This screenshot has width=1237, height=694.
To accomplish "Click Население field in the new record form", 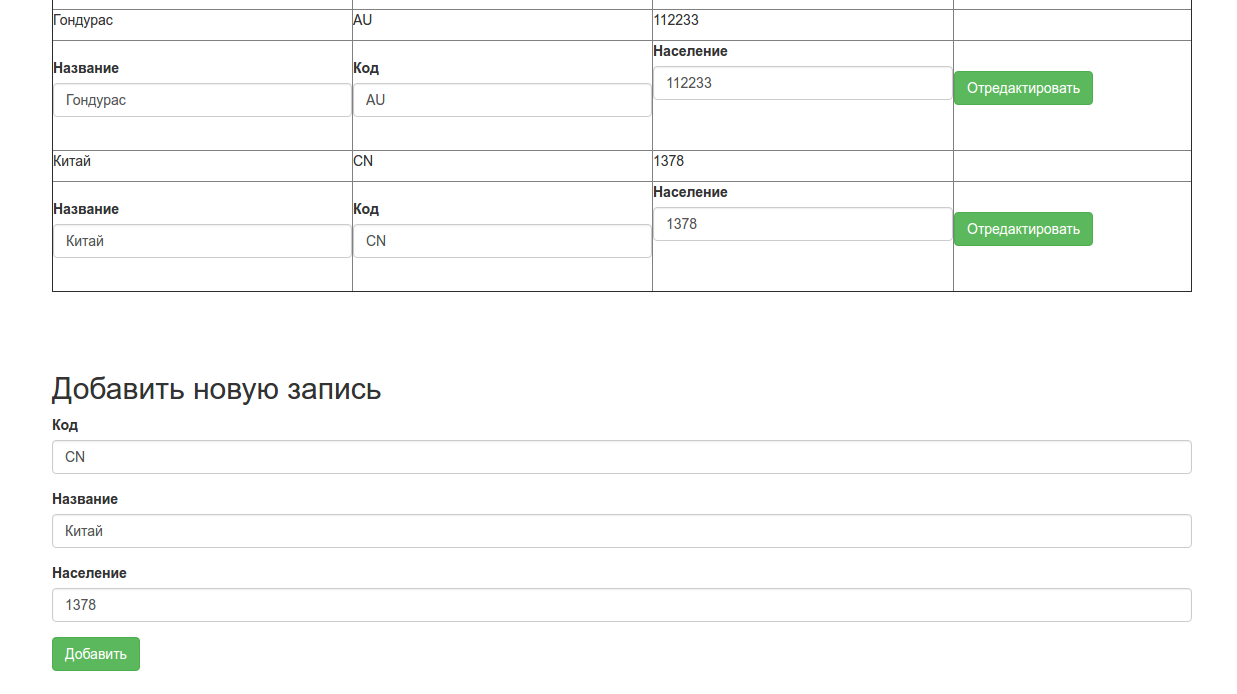I will point(621,605).
